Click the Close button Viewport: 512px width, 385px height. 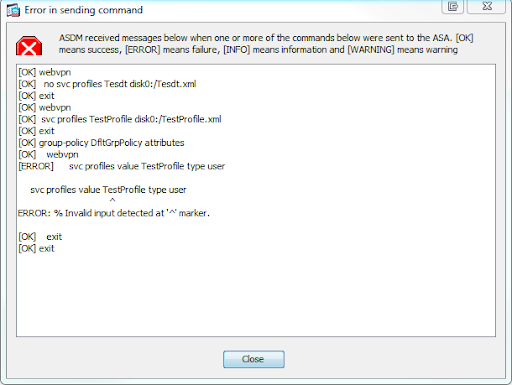point(254,359)
